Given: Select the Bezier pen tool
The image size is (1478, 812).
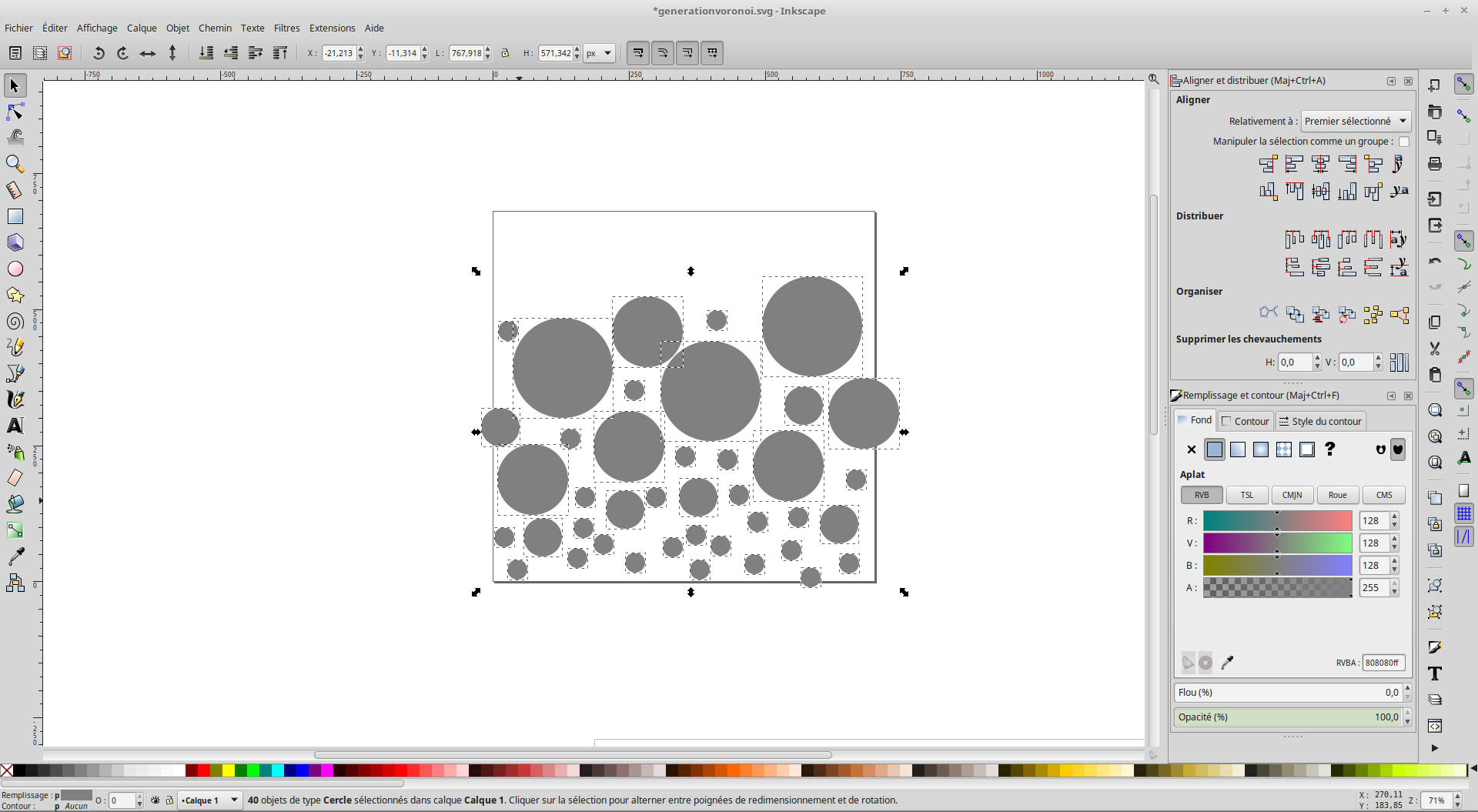Looking at the screenshot, I should 15,373.
